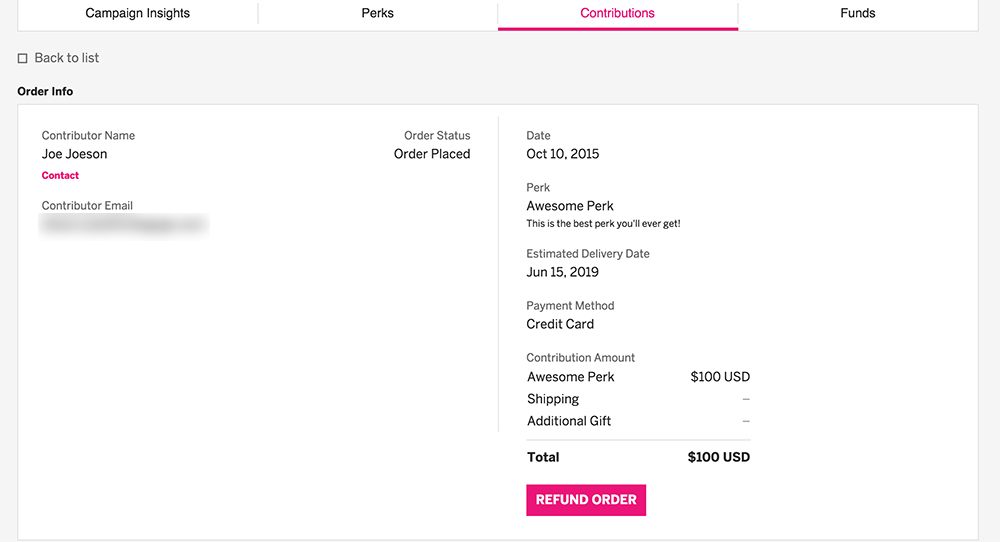Click the blurred contributor email address

click(x=124, y=224)
